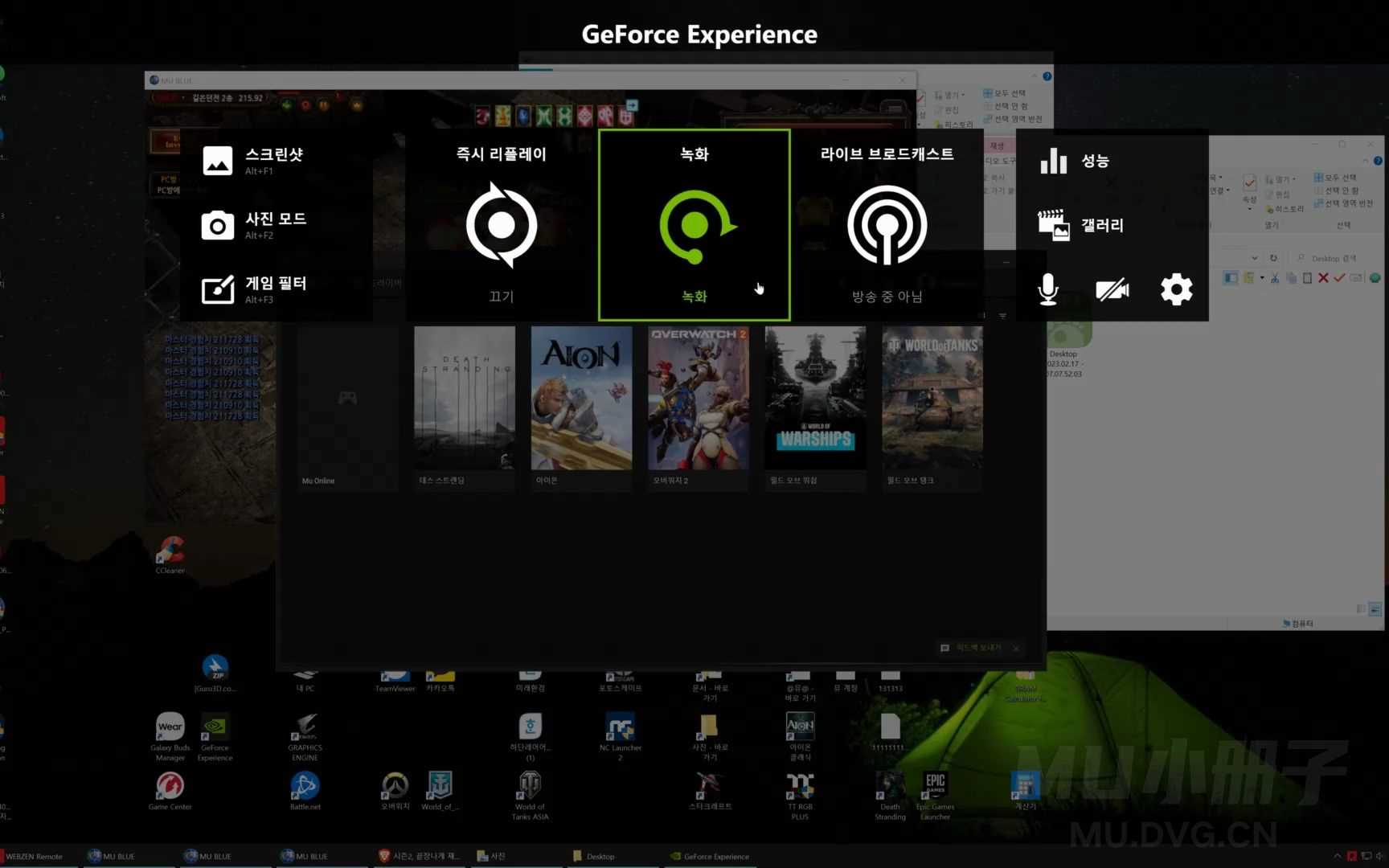Open CCleaner desktop shortcut

[170, 555]
